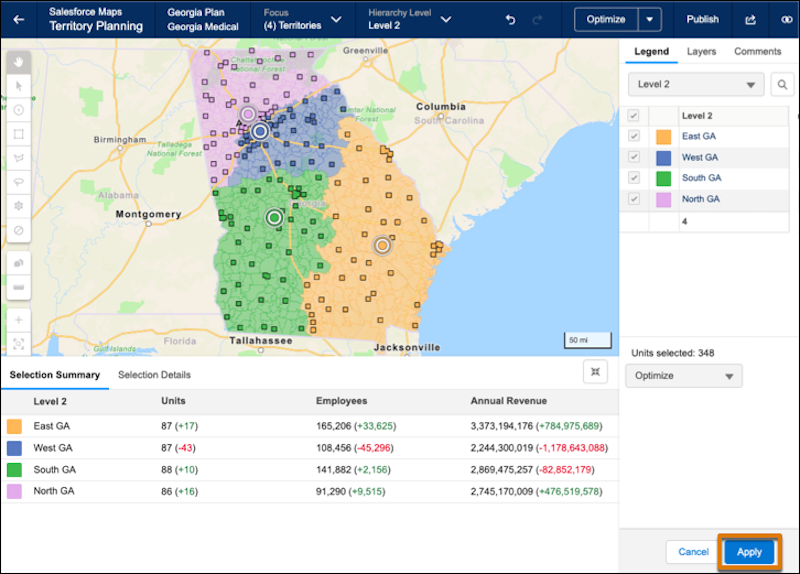Click the share icon next to Publish
800x574 pixels.
tap(750, 19)
